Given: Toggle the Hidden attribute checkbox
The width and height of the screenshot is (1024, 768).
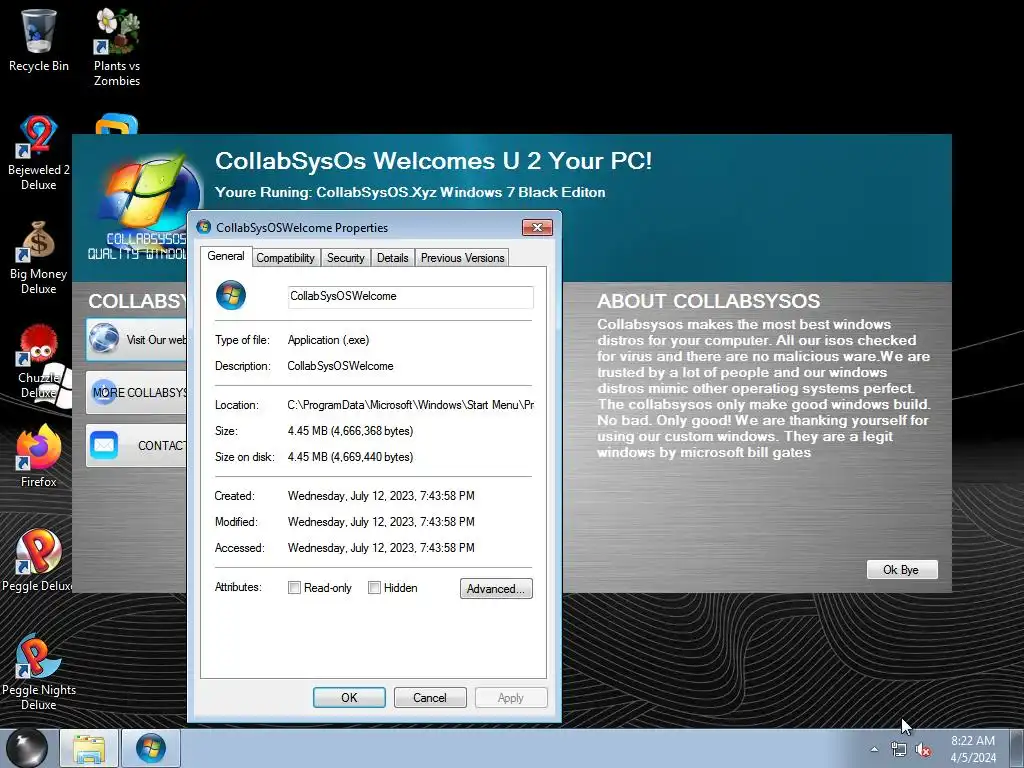Looking at the screenshot, I should tap(374, 588).
